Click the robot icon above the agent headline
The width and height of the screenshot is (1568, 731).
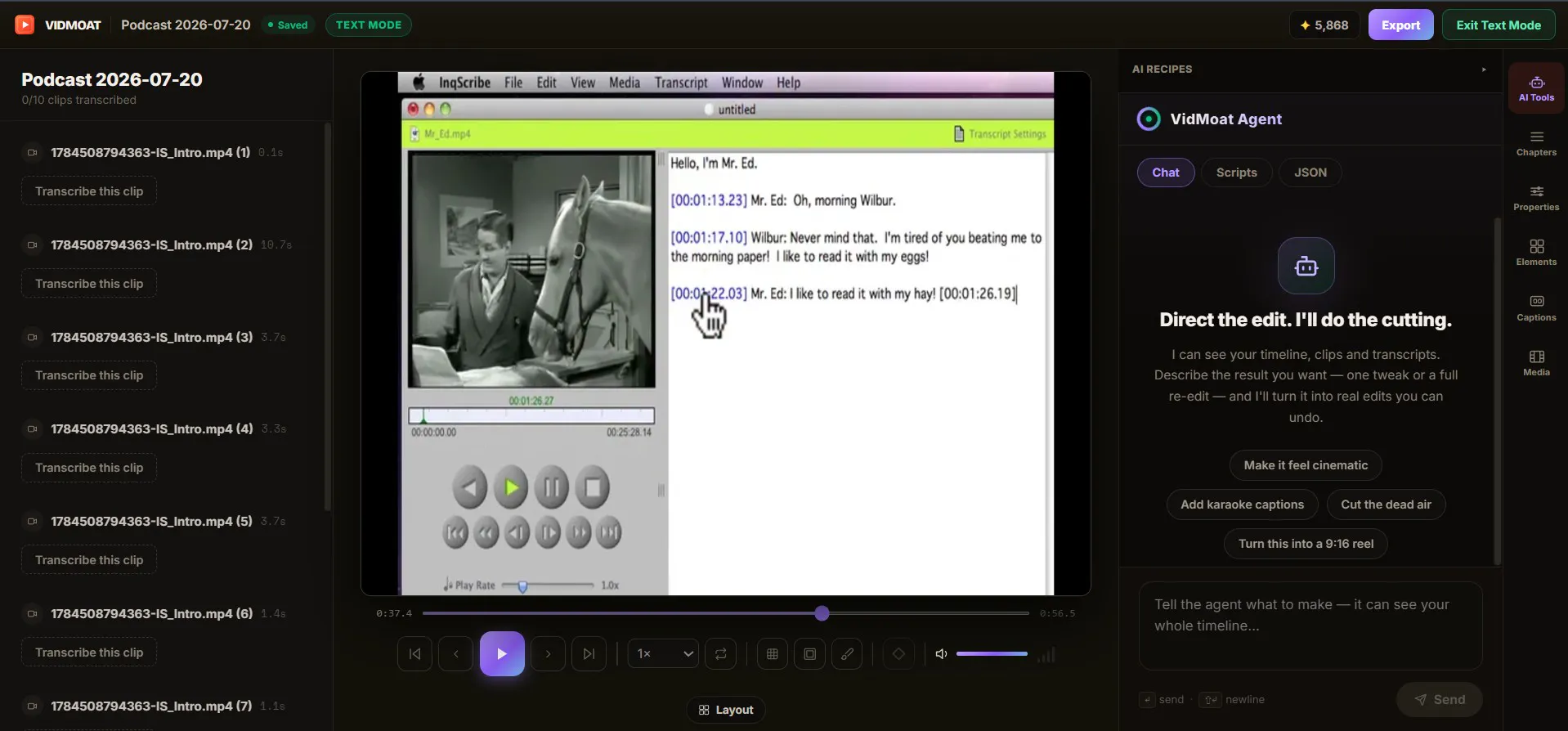(1306, 266)
